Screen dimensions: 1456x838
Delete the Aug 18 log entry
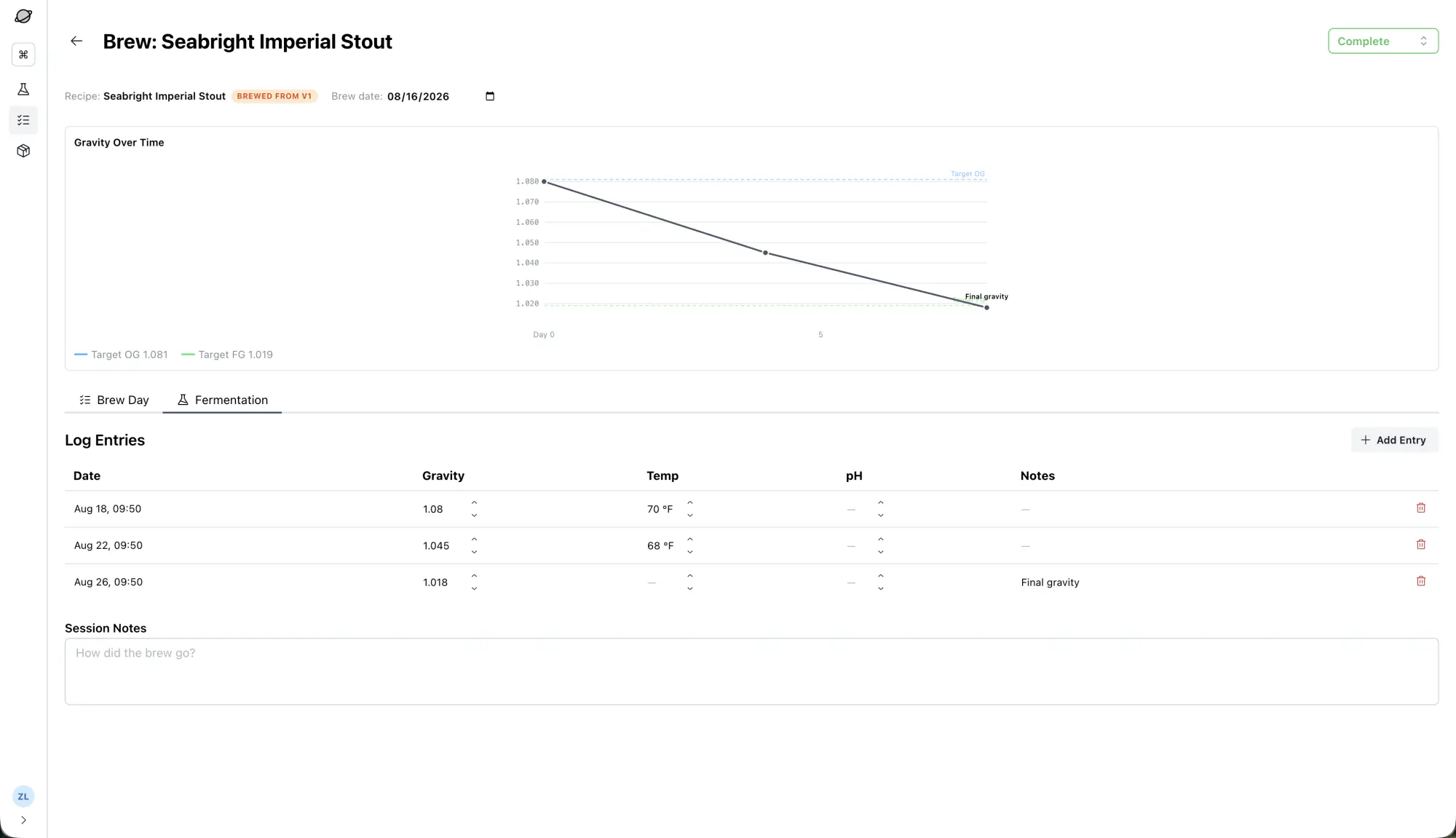pyautogui.click(x=1420, y=508)
